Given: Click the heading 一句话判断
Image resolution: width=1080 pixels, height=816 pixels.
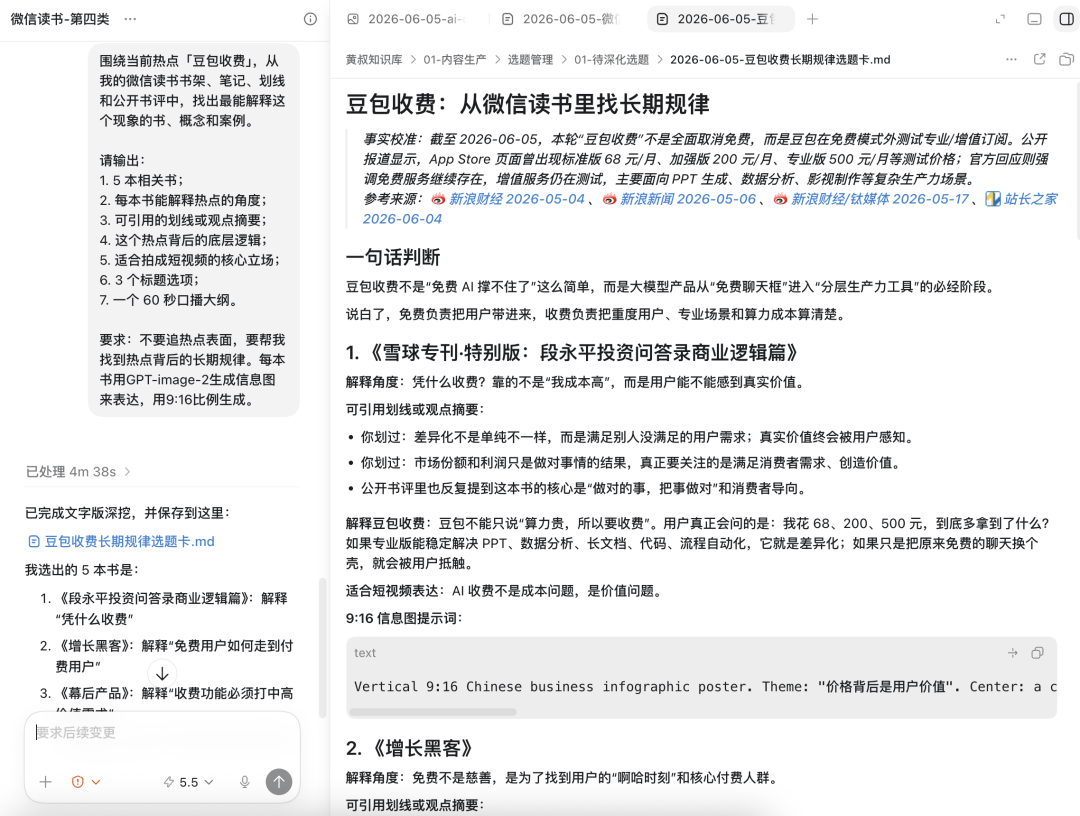Looking at the screenshot, I should tap(393, 258).
